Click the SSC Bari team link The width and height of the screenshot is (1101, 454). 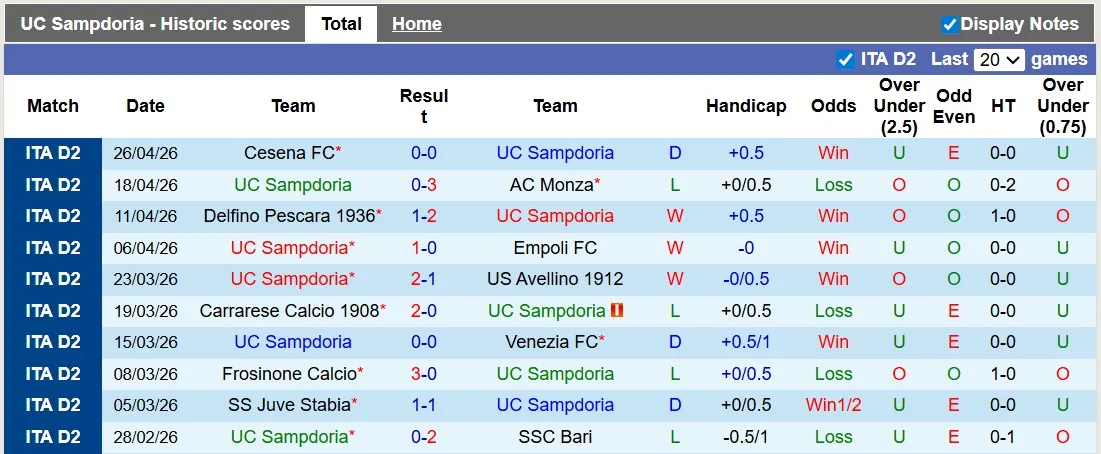pos(555,437)
